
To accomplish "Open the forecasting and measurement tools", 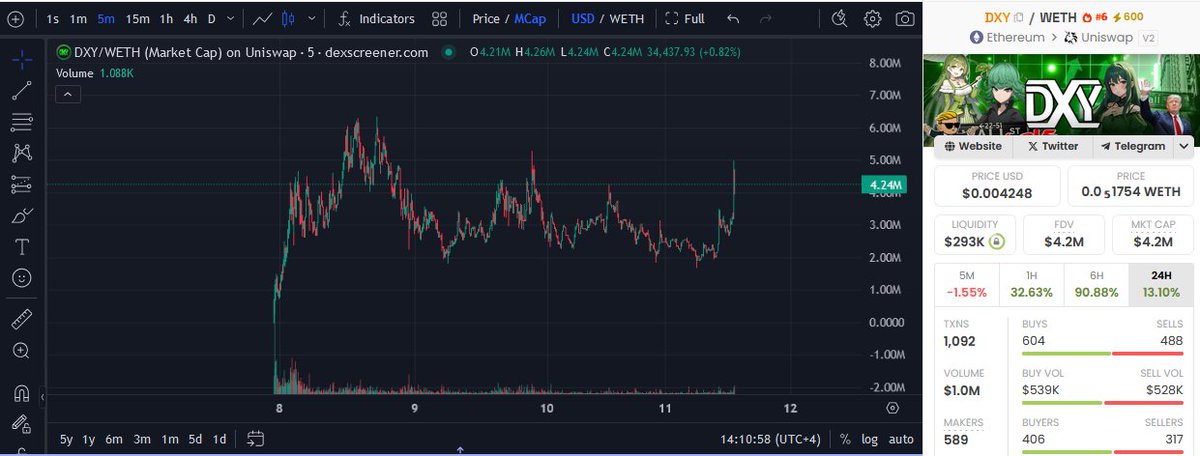I will [x=21, y=184].
